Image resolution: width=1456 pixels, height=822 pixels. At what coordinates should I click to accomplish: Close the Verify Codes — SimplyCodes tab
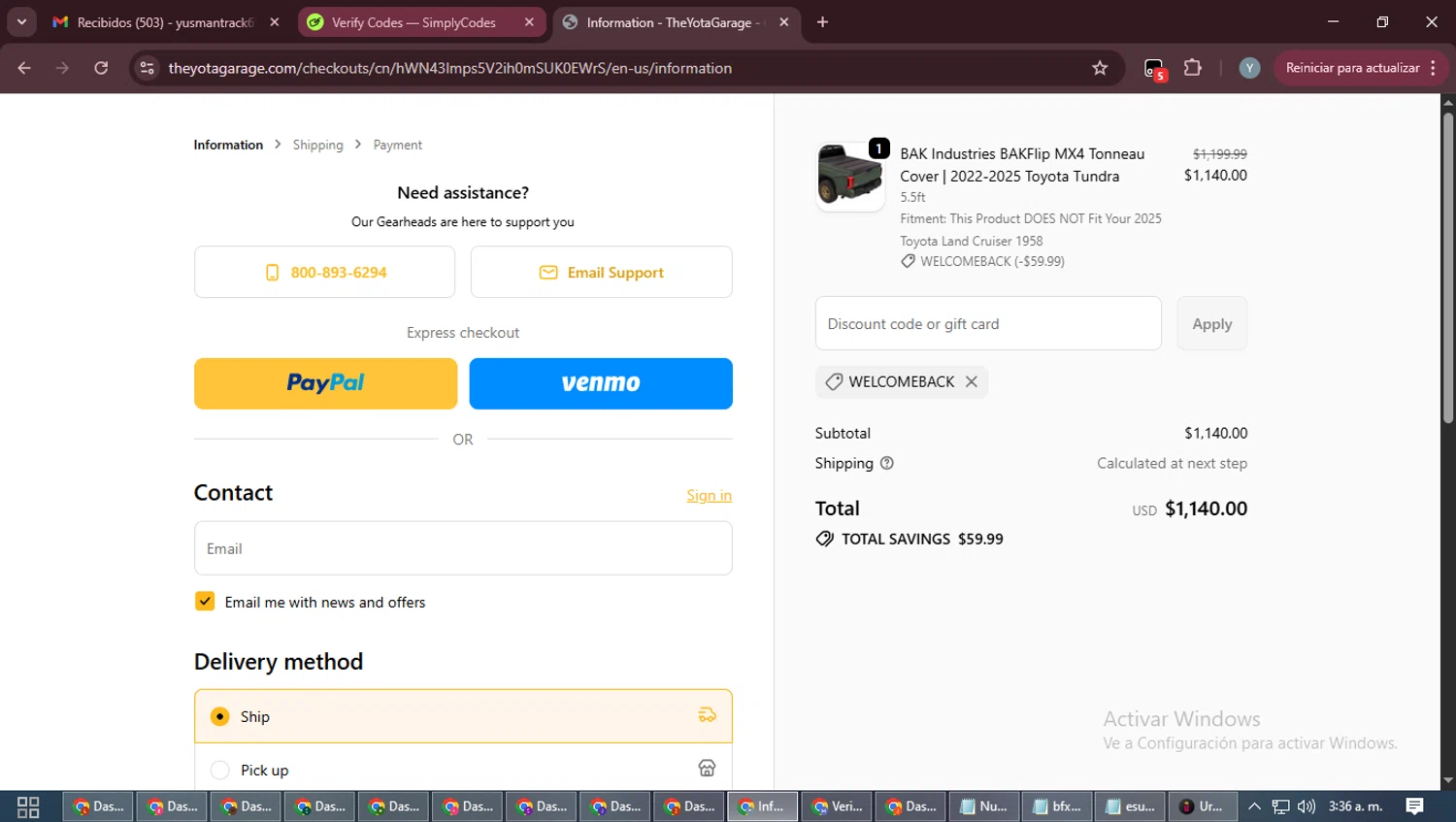(x=529, y=22)
